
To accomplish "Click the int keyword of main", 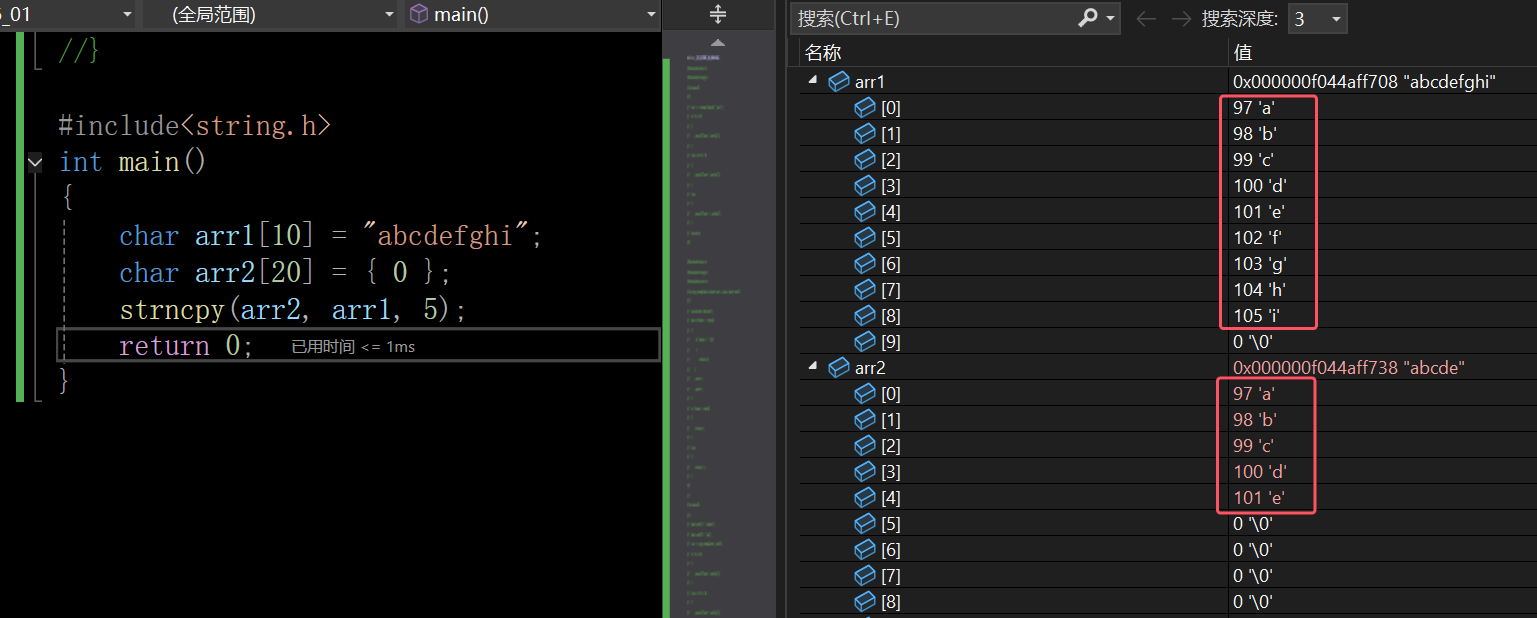I will [80, 162].
